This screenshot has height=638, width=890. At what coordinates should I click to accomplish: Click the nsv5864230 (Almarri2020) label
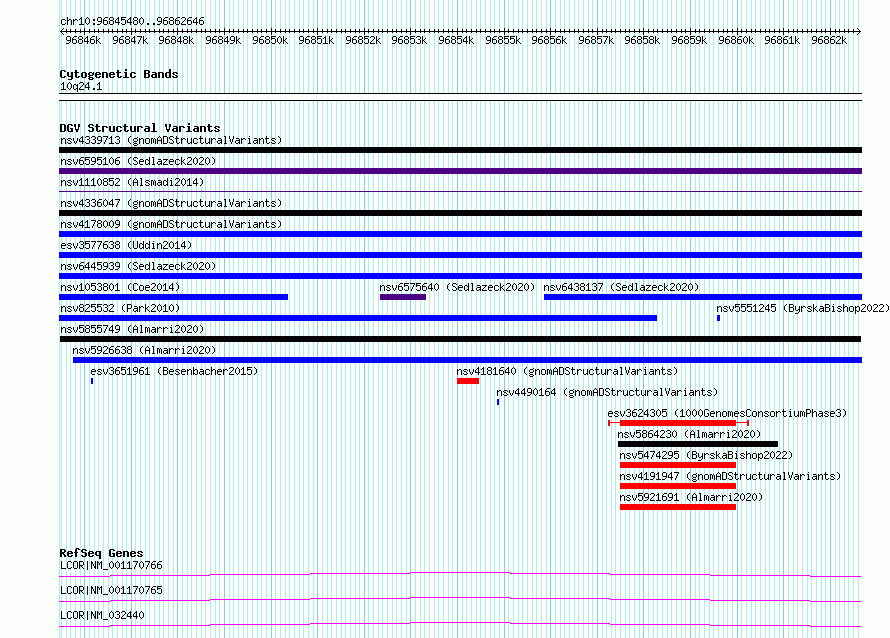(x=689, y=434)
